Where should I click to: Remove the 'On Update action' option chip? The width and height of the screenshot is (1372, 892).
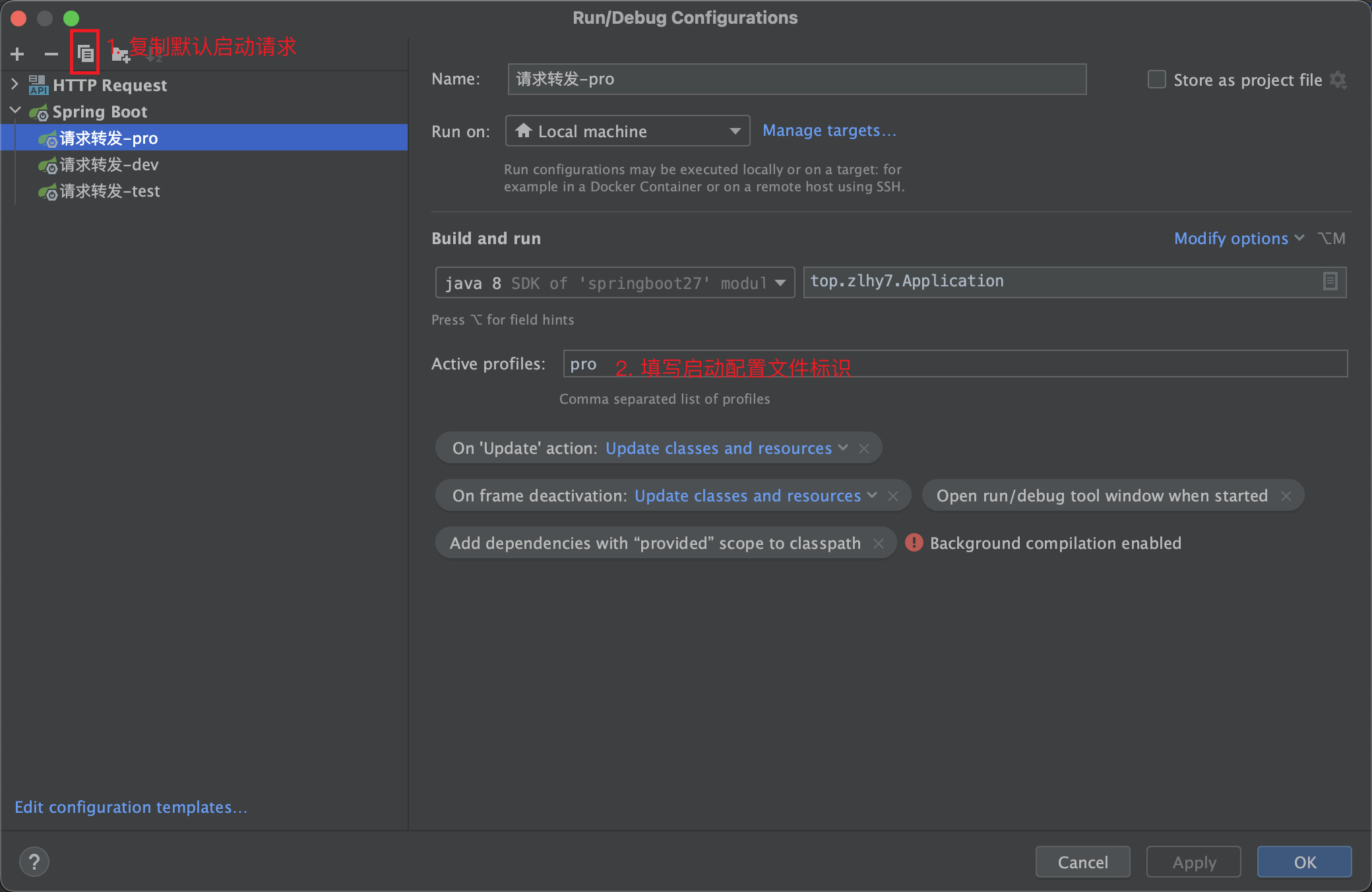pos(864,449)
